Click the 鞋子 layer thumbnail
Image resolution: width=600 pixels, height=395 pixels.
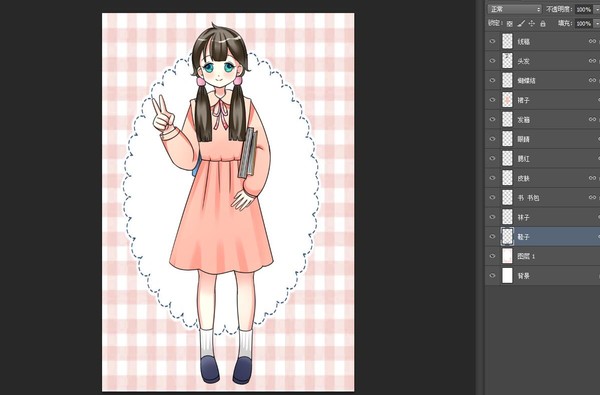coord(507,237)
